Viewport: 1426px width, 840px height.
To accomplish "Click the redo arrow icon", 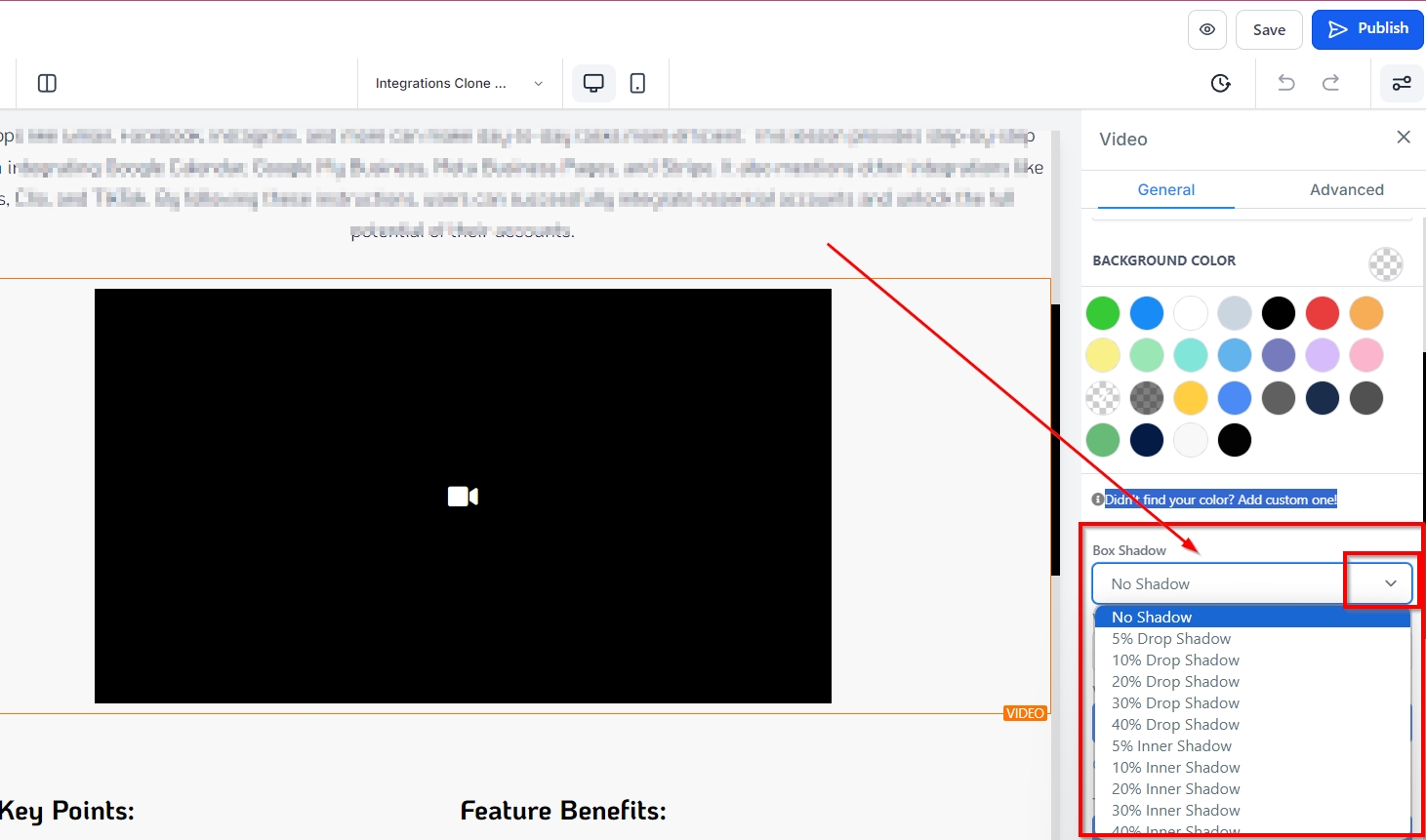I will point(1330,83).
